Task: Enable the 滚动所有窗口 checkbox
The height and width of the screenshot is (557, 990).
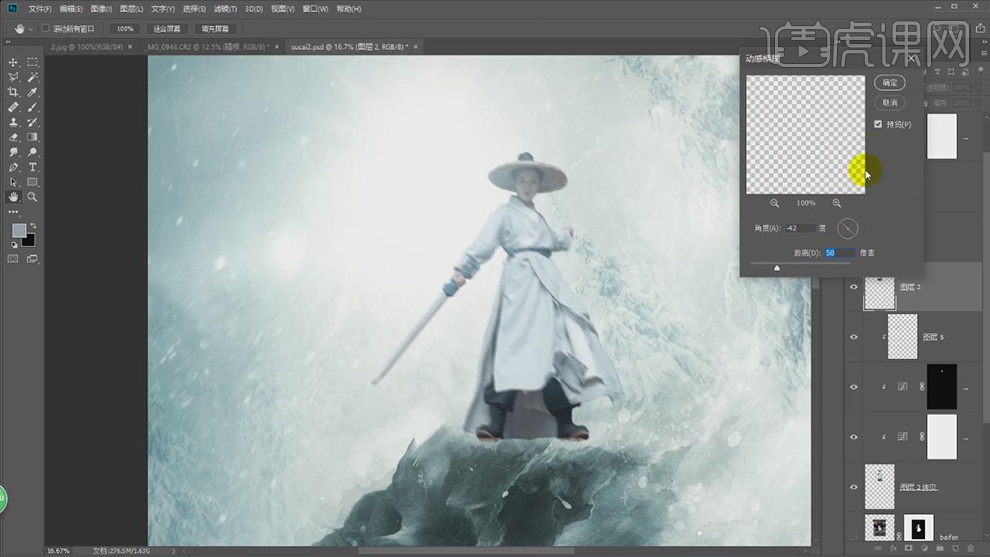Action: click(46, 28)
